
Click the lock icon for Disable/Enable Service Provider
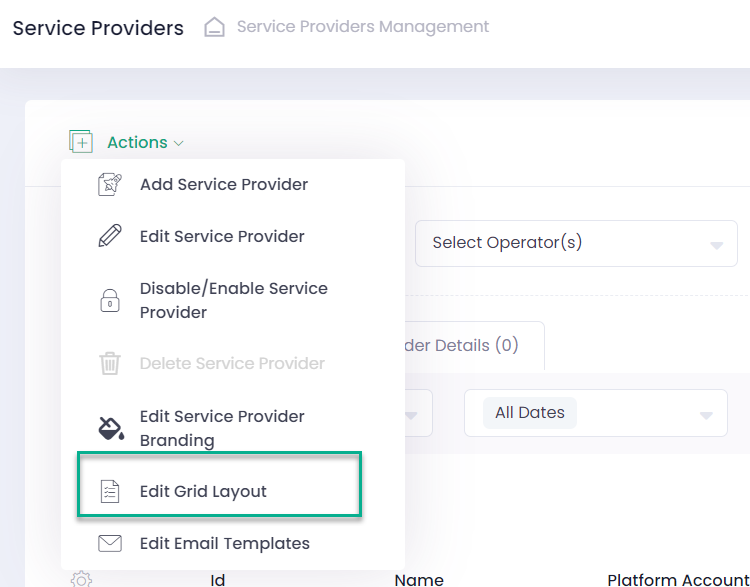[x=109, y=301]
